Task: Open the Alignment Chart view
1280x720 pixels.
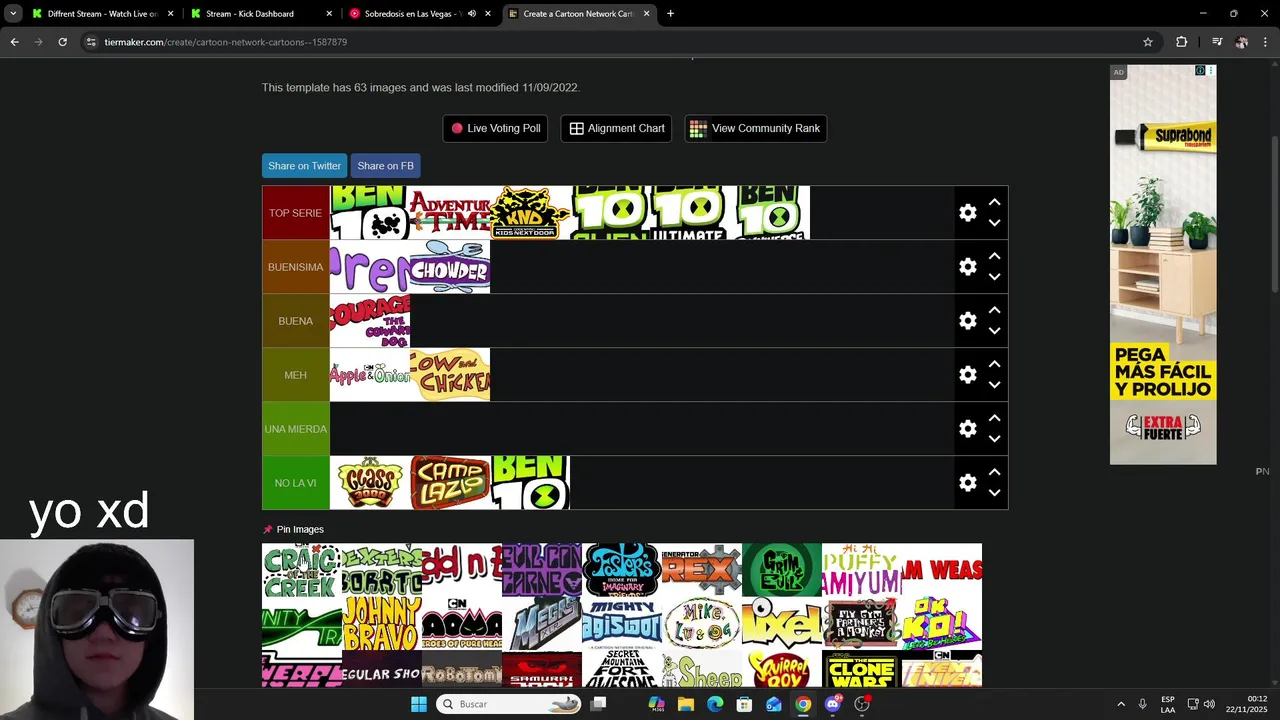Action: 616,128
